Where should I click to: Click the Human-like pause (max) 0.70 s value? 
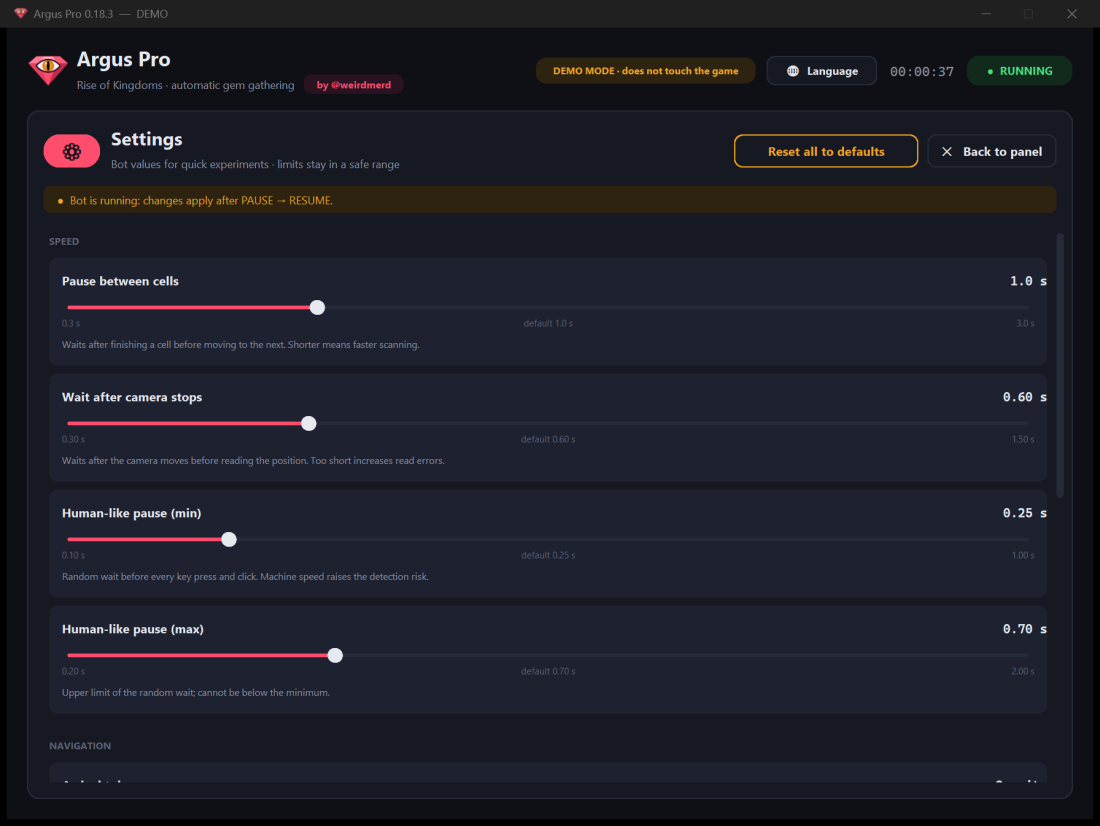click(1024, 630)
